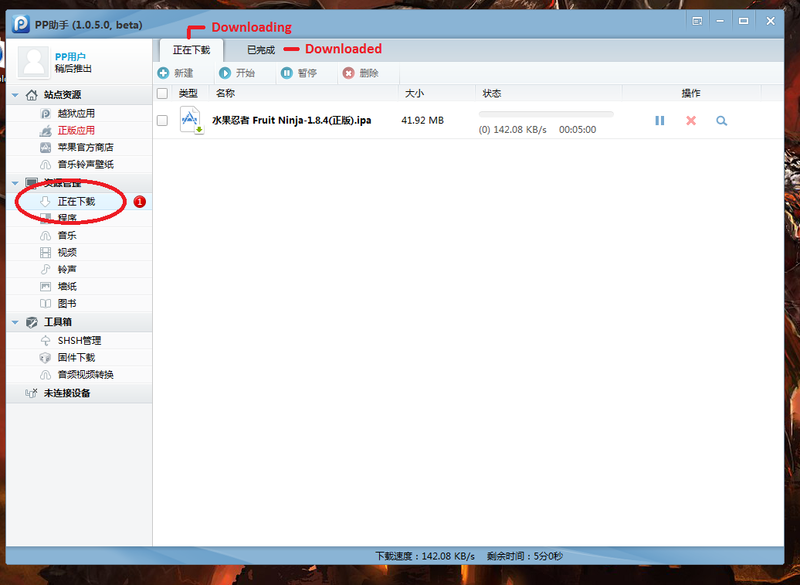Viewport: 800px width, 585px height.
Task: Open 音乐铃声壁纸 in the sidebar
Action: (x=85, y=164)
